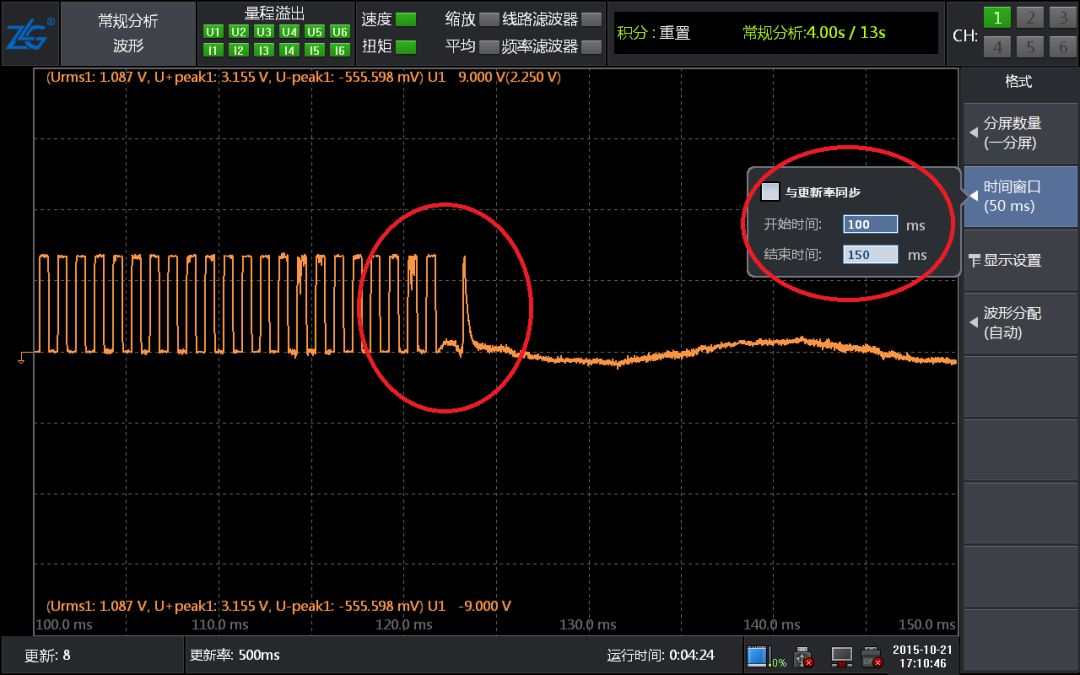The image size is (1080, 675).
Task: Toggle the 缩放 indicator
Action: [488, 19]
